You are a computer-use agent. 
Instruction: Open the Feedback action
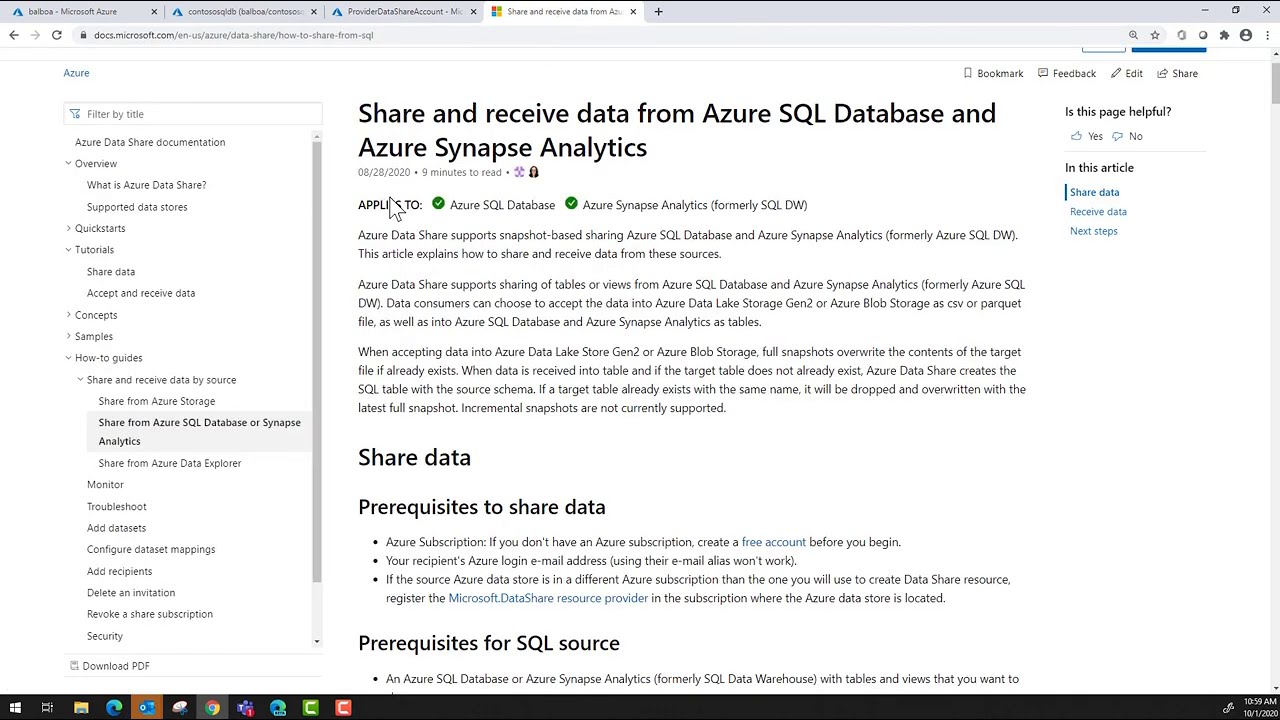point(1066,73)
